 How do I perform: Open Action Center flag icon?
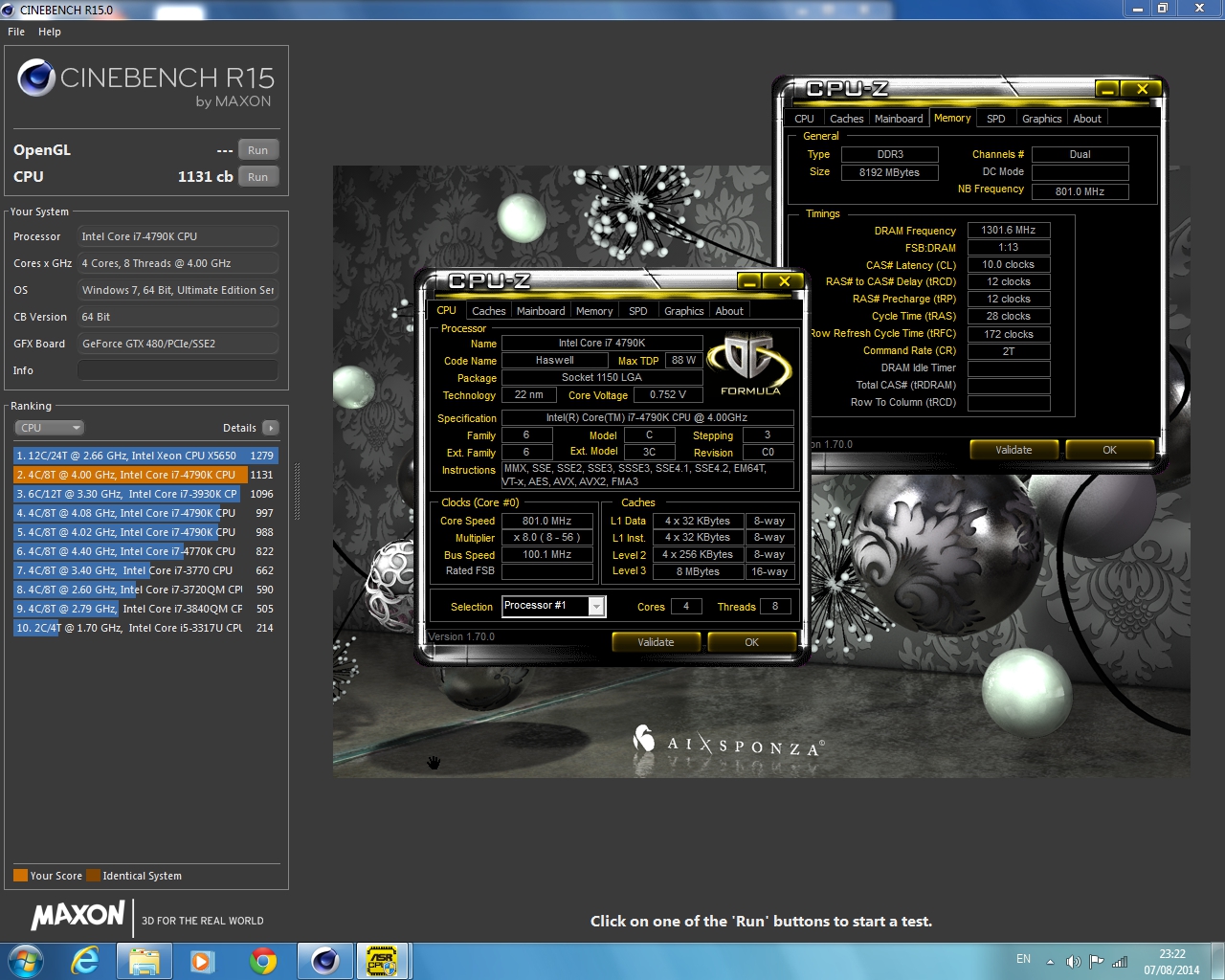(x=1096, y=961)
